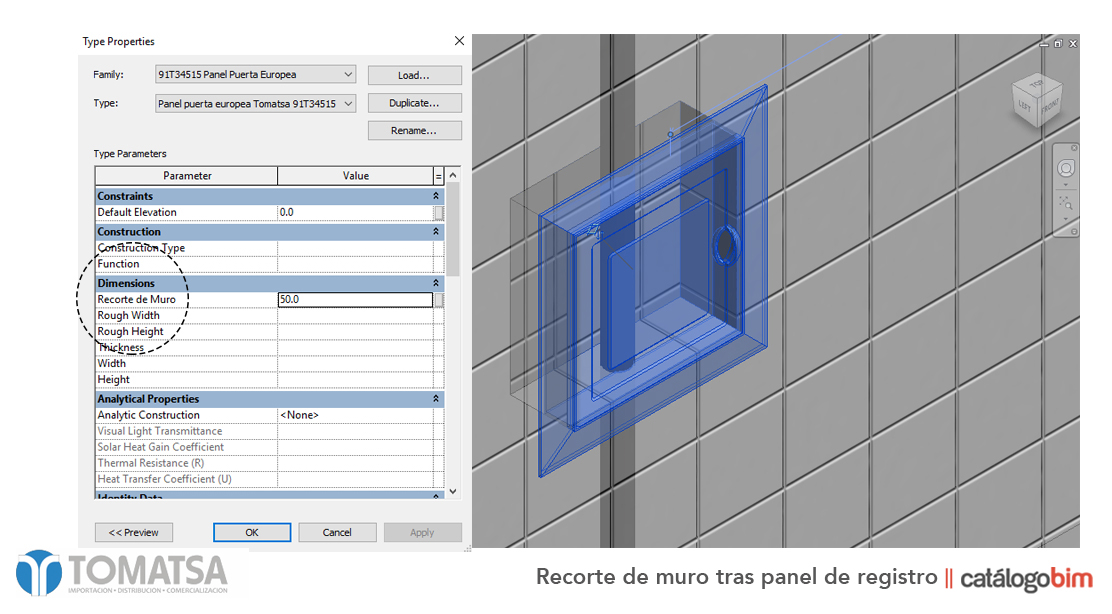The image size is (1112, 614).
Task: Collapse the Constraints parameter group
Action: tap(436, 196)
